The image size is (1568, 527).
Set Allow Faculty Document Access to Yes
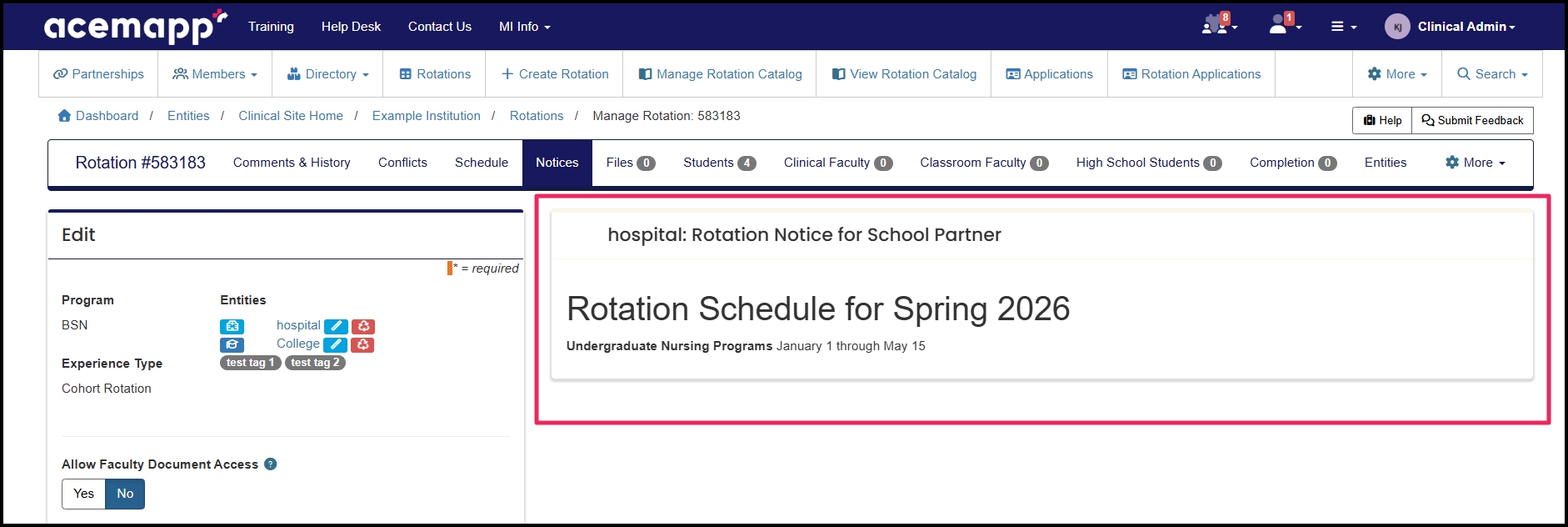(83, 494)
